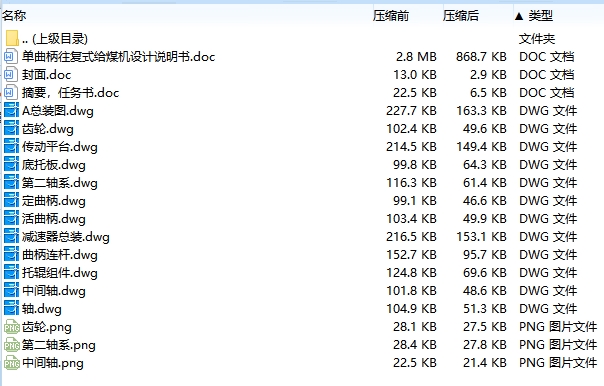604x386 pixels.
Task: Select the file name 曲柄连杆.dwg
Action: click(60, 255)
